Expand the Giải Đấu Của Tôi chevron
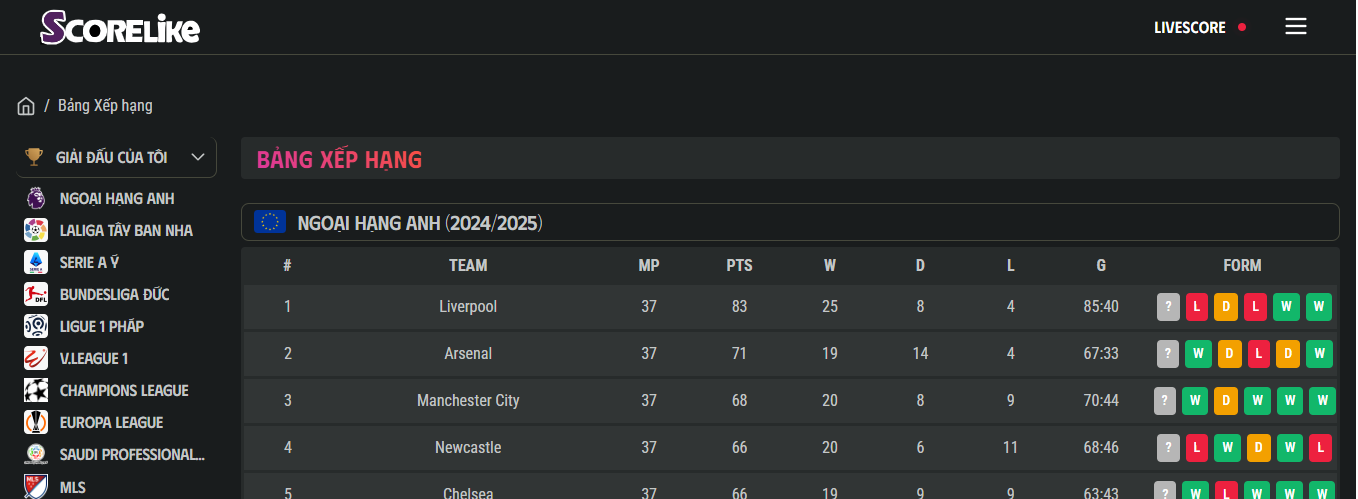 click(197, 157)
